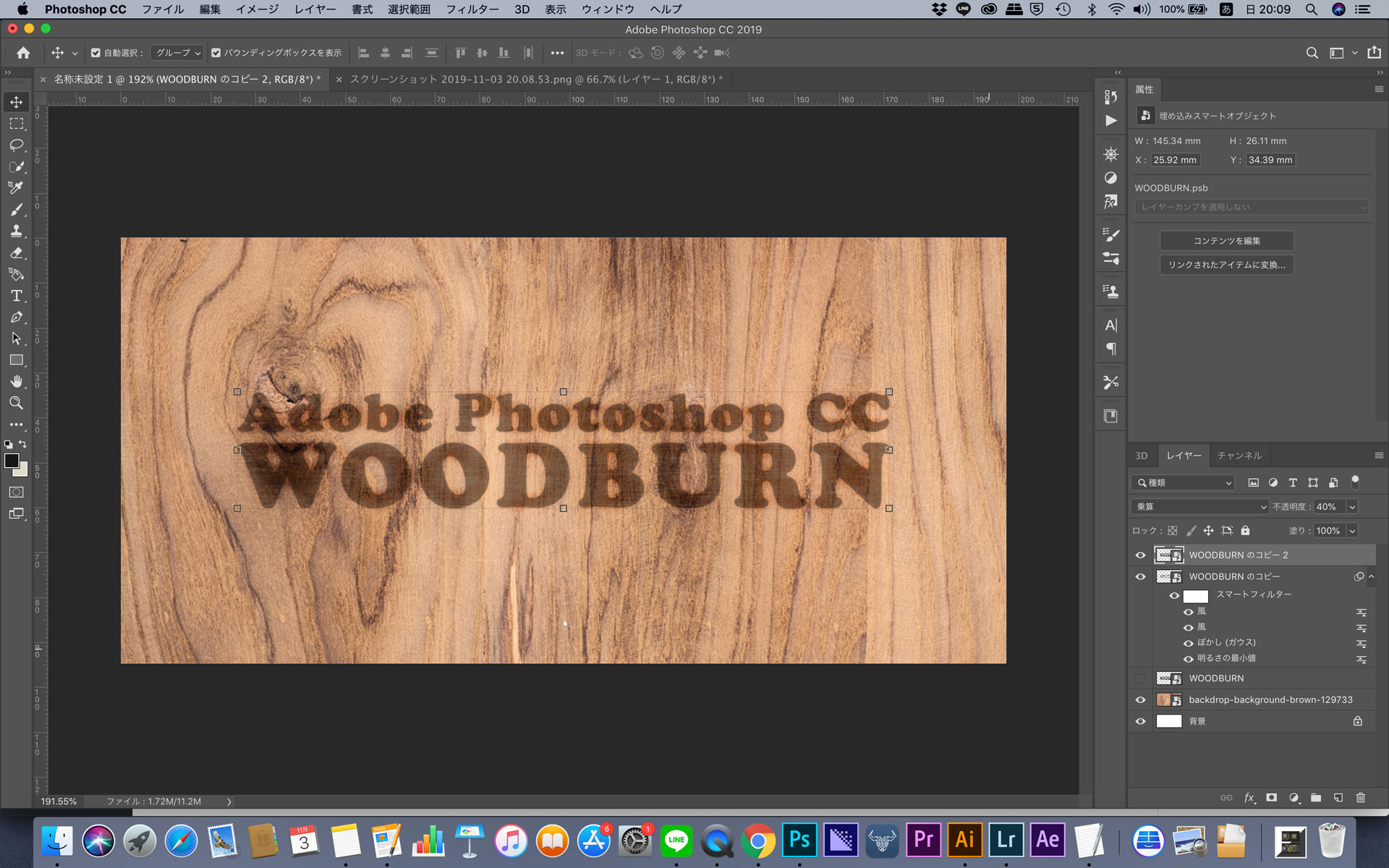The width and height of the screenshot is (1389, 868).
Task: Collapse WOODBURN のコピー smart filters list
Action: (1371, 576)
